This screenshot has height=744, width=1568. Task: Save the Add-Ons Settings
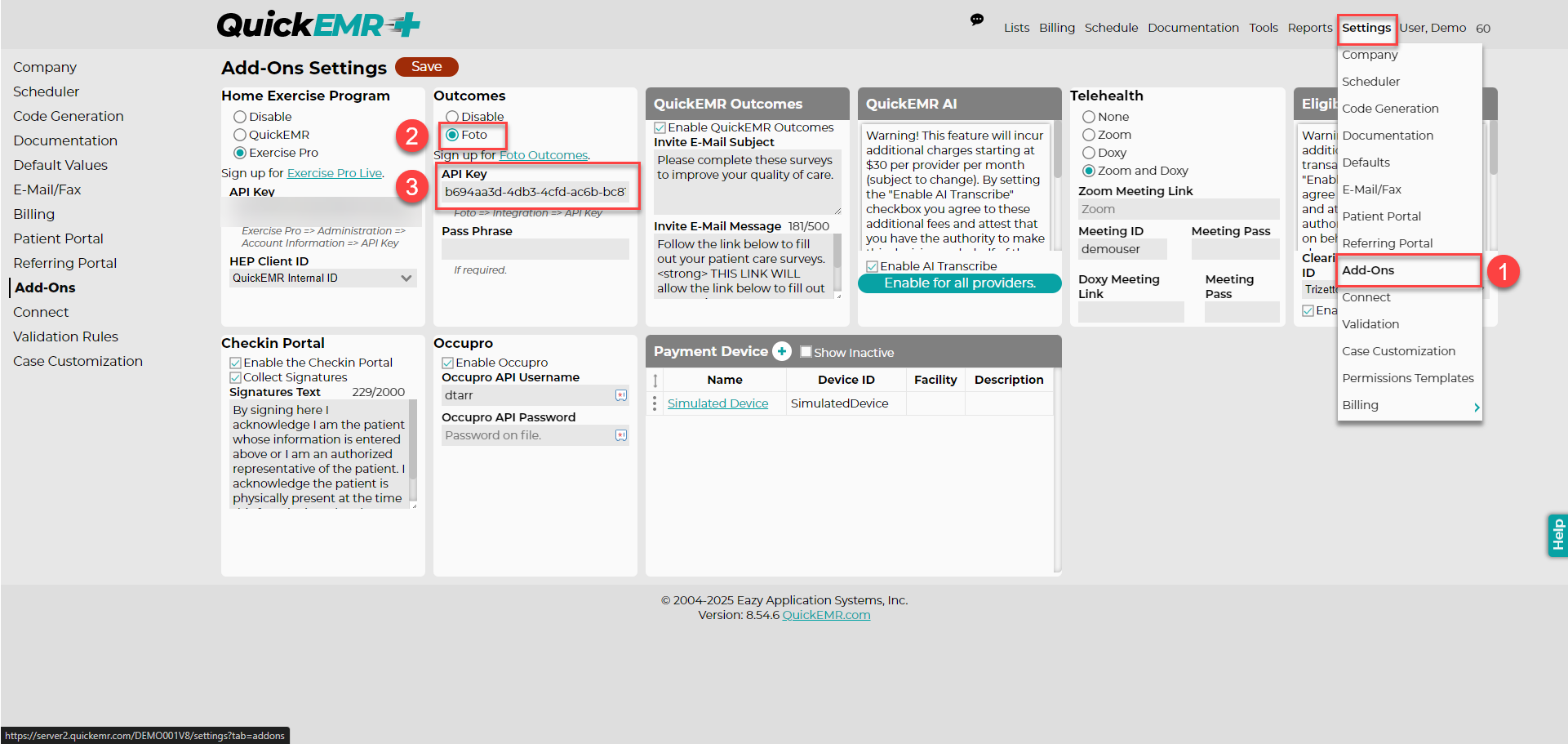[x=427, y=67]
